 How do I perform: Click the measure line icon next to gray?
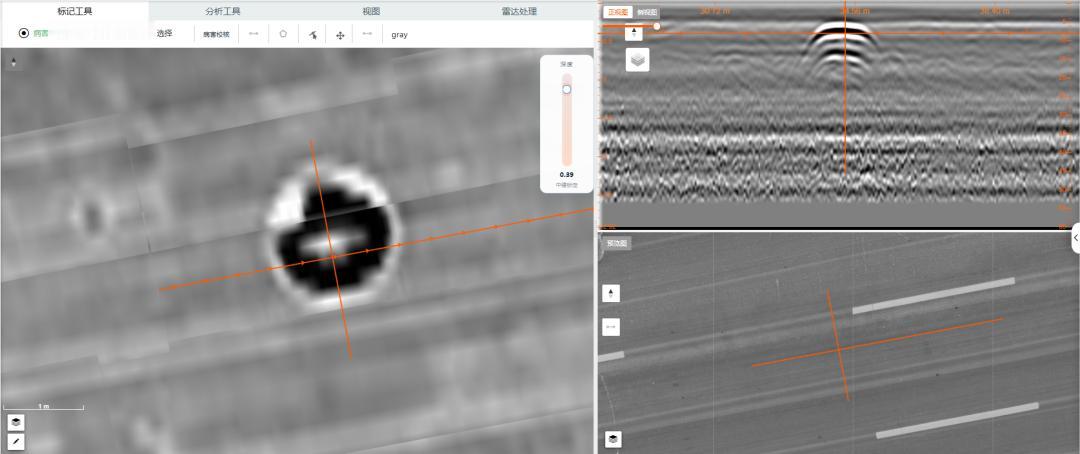(x=367, y=34)
